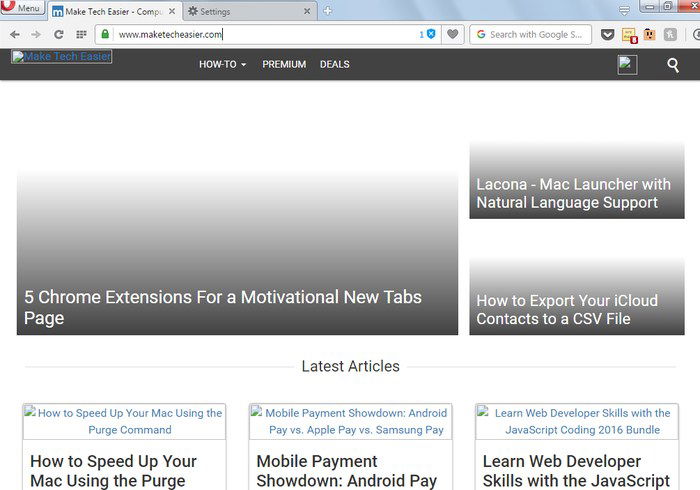
Task: Open the grey figure extension icon
Action: pos(670,34)
